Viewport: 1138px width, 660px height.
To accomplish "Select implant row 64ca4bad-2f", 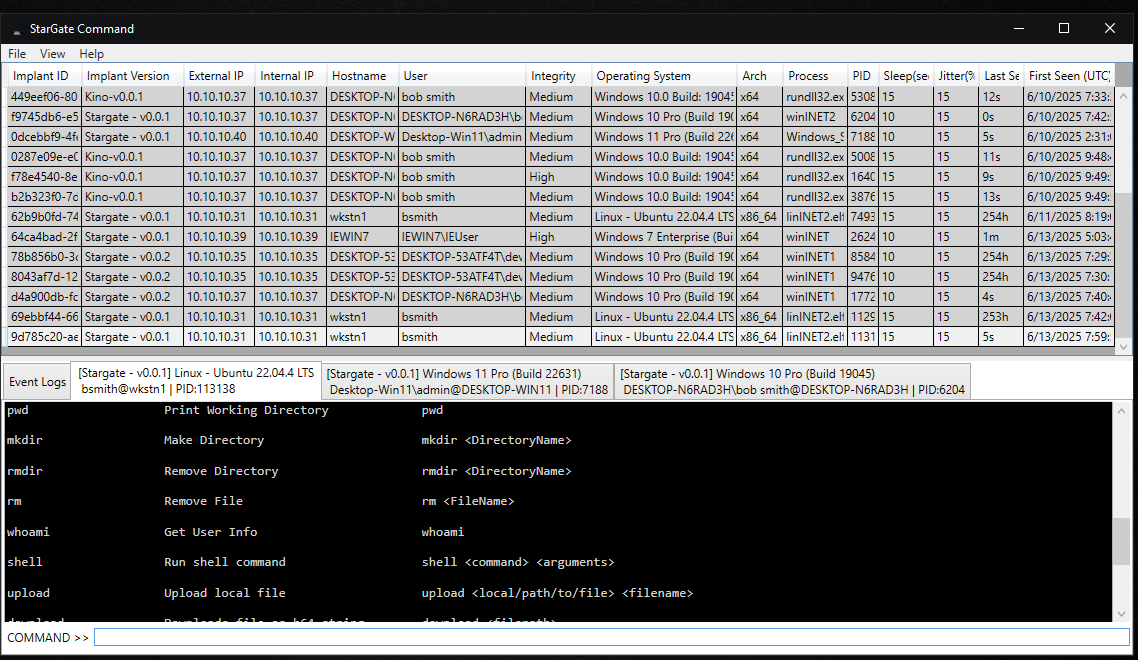I will pos(560,237).
